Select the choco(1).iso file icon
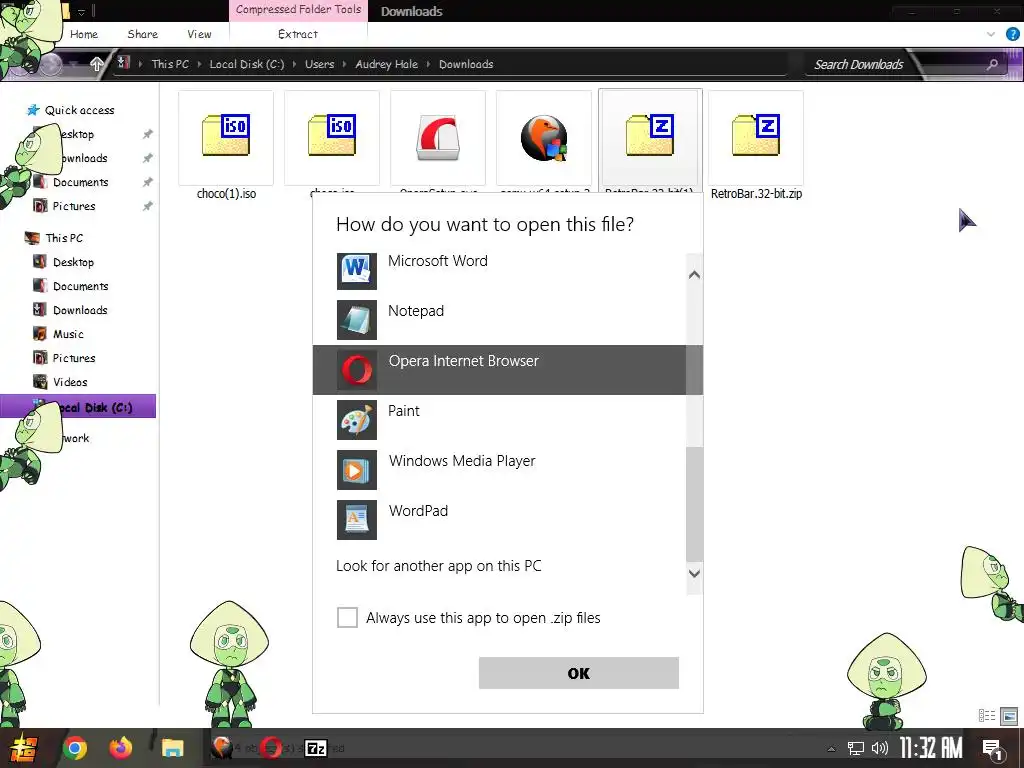This screenshot has width=1024, height=768. [x=226, y=136]
